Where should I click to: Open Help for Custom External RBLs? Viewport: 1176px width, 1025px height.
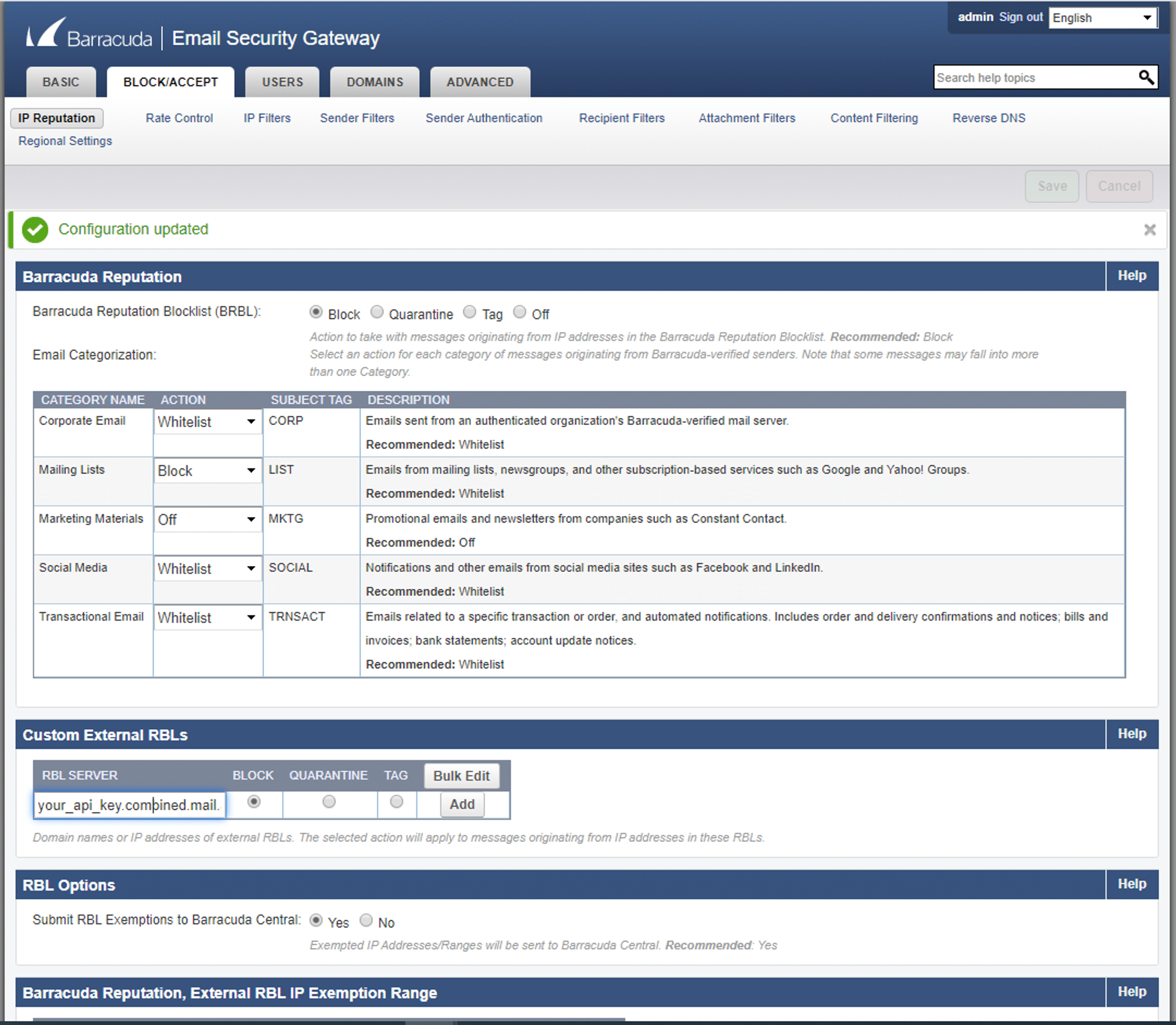[x=1132, y=734]
